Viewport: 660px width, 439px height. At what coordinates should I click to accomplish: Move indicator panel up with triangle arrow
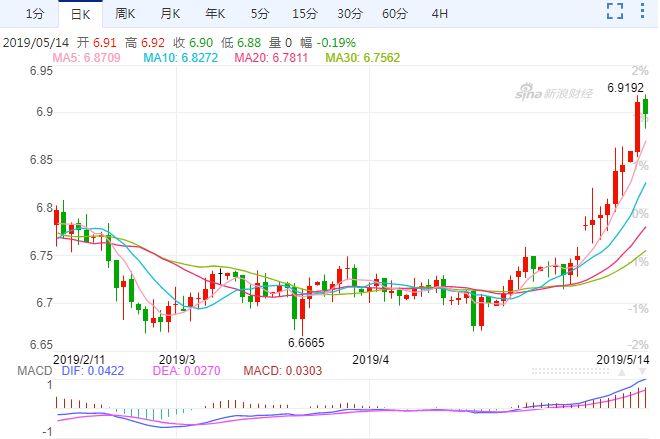click(621, 372)
